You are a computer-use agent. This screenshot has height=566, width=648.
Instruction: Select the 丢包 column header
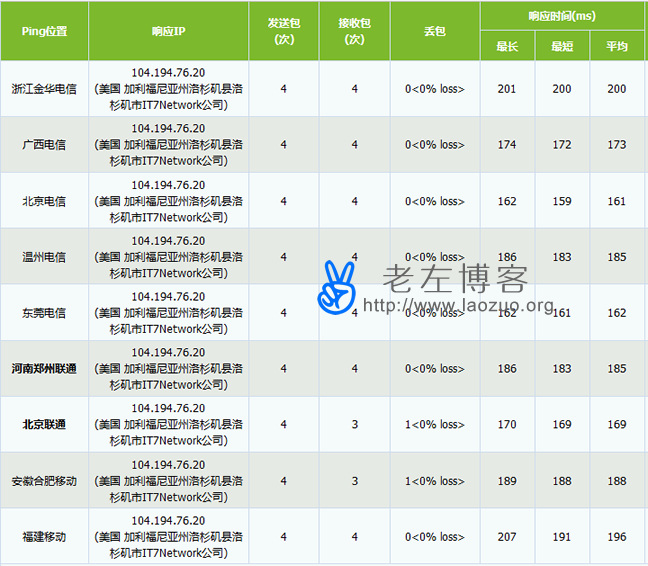(x=434, y=31)
